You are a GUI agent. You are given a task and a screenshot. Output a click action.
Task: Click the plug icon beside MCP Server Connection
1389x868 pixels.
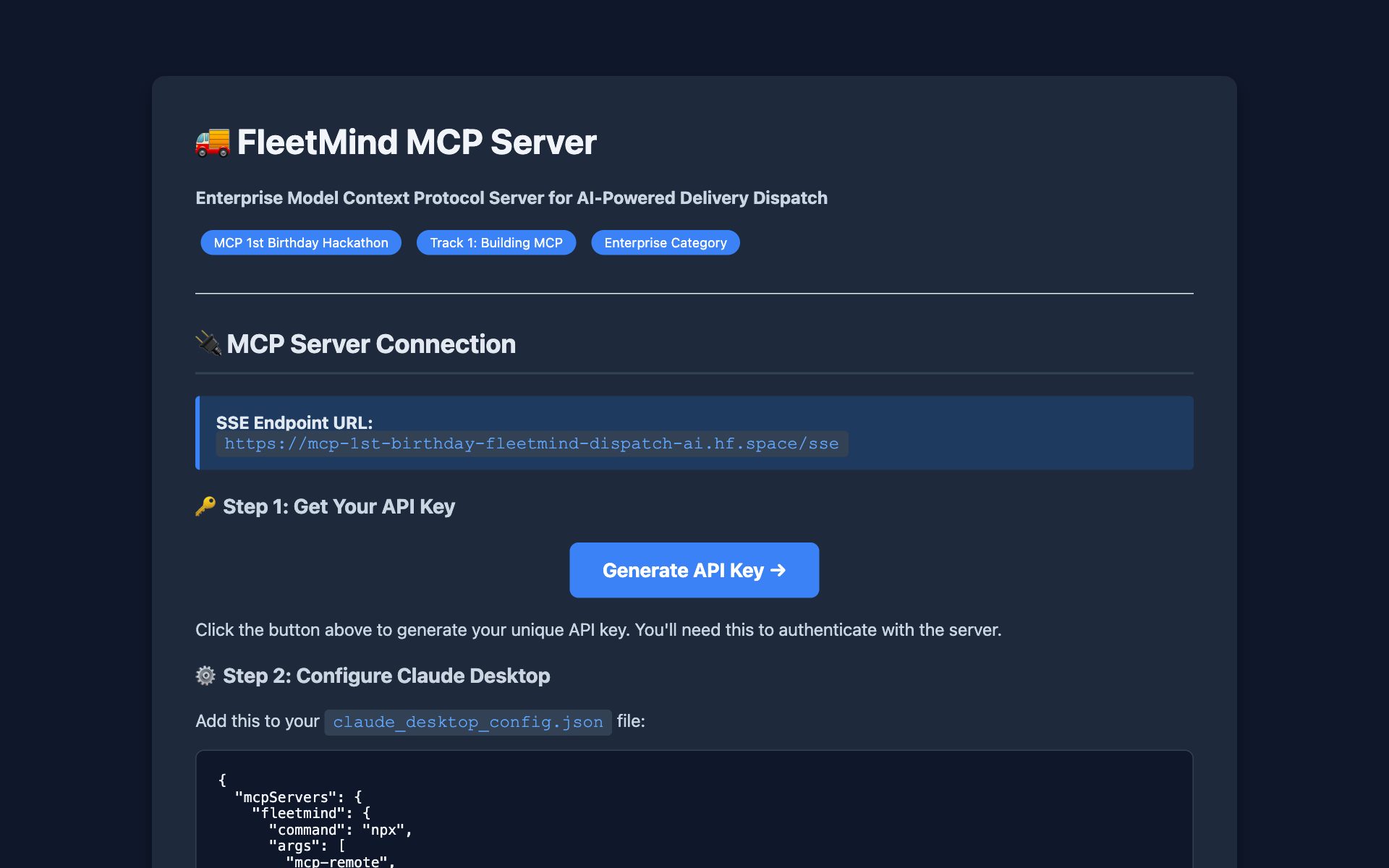pos(209,344)
